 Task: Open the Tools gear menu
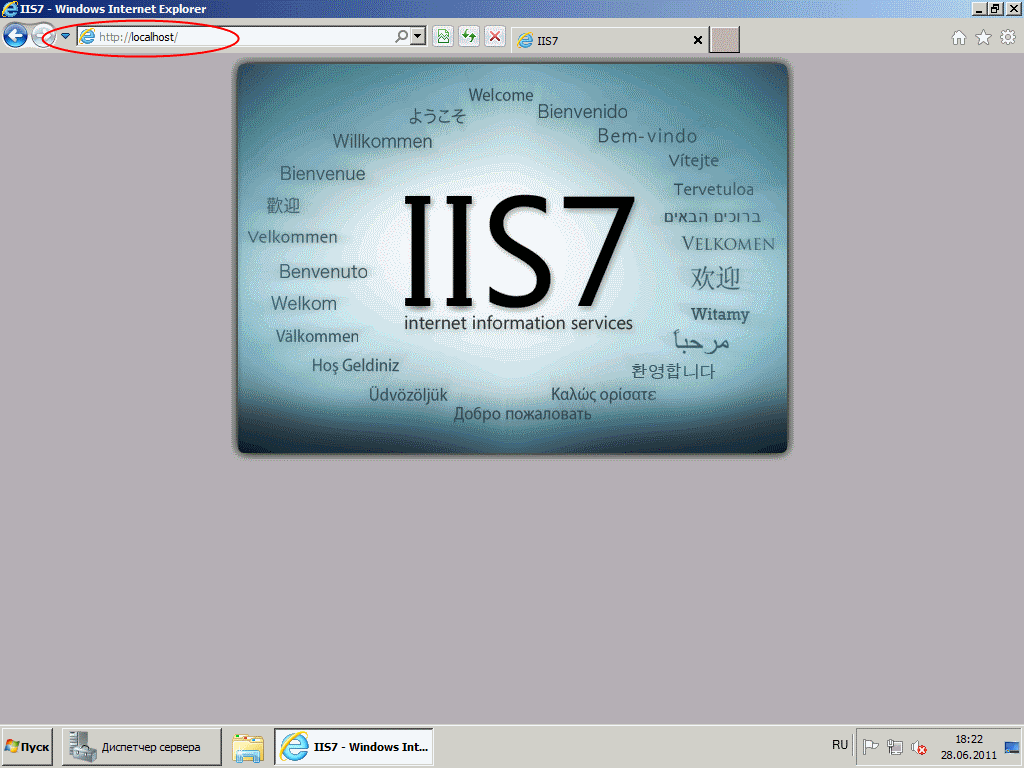(1008, 38)
